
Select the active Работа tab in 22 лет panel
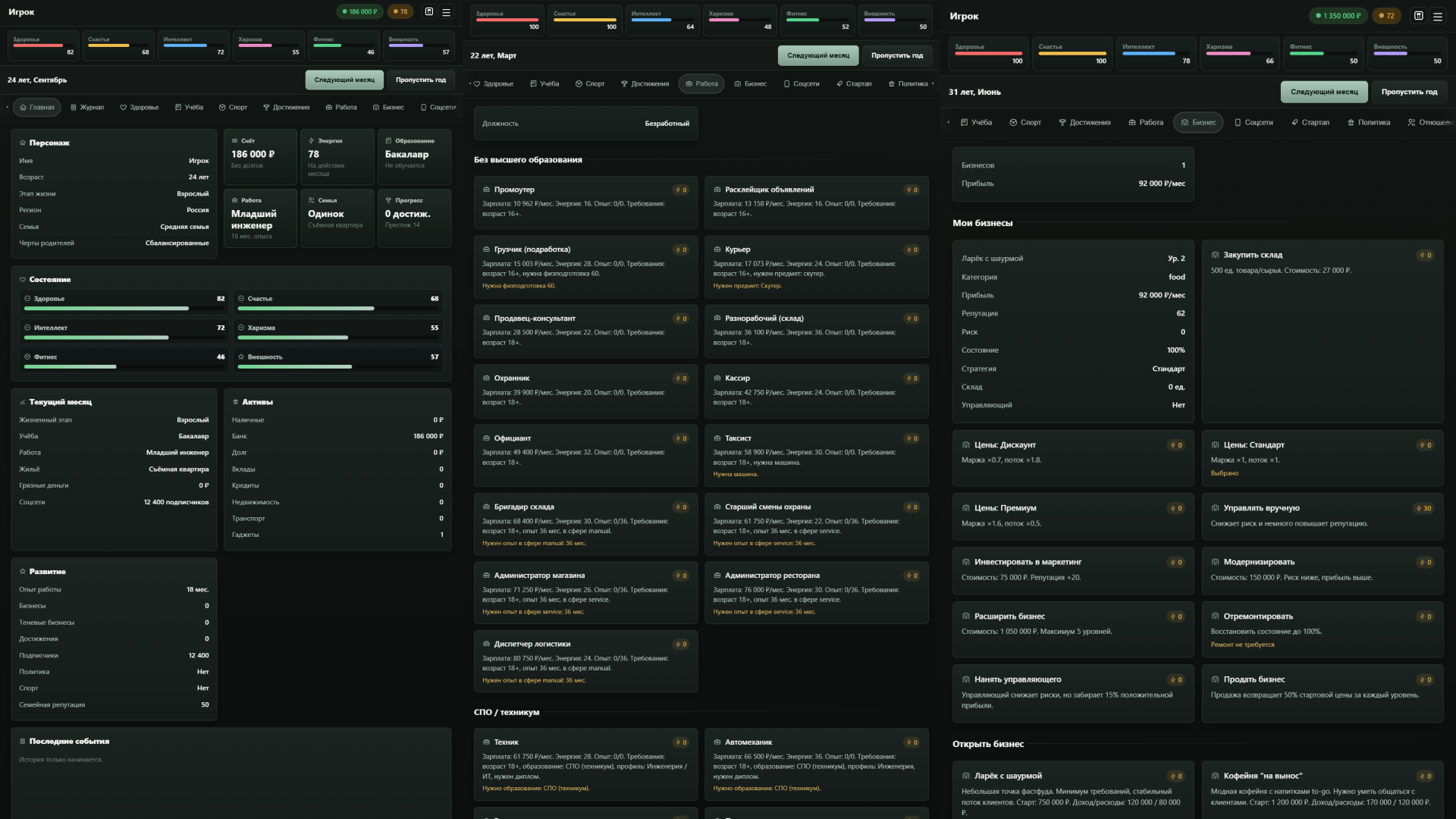(701, 84)
